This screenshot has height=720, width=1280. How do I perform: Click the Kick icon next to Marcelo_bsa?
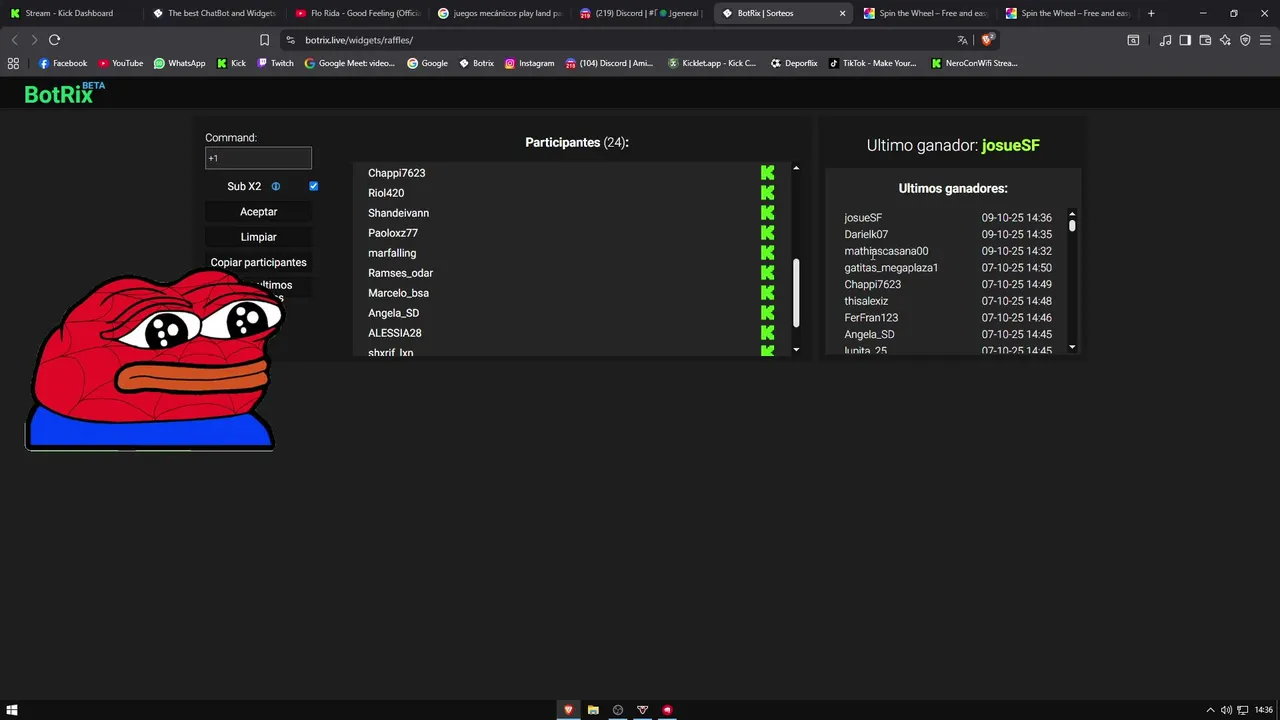click(767, 293)
